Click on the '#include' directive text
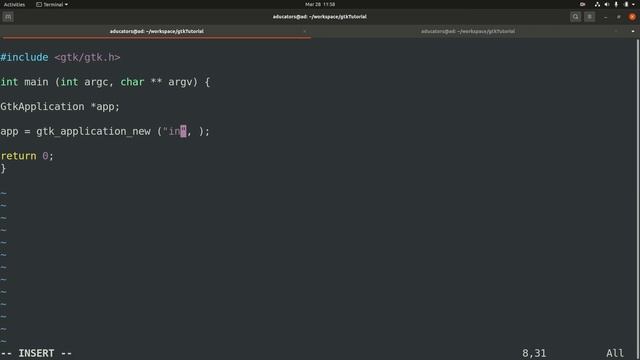 click(24, 57)
